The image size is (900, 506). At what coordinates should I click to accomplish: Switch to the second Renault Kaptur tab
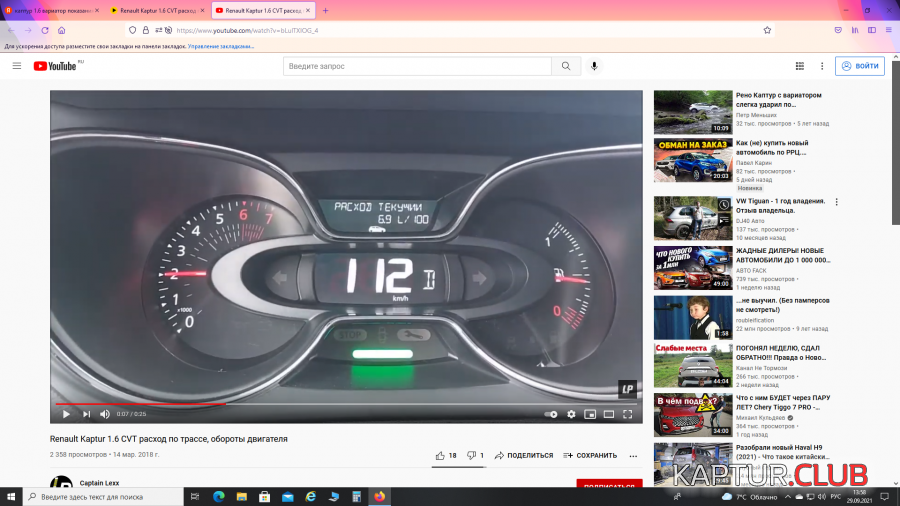point(156,10)
